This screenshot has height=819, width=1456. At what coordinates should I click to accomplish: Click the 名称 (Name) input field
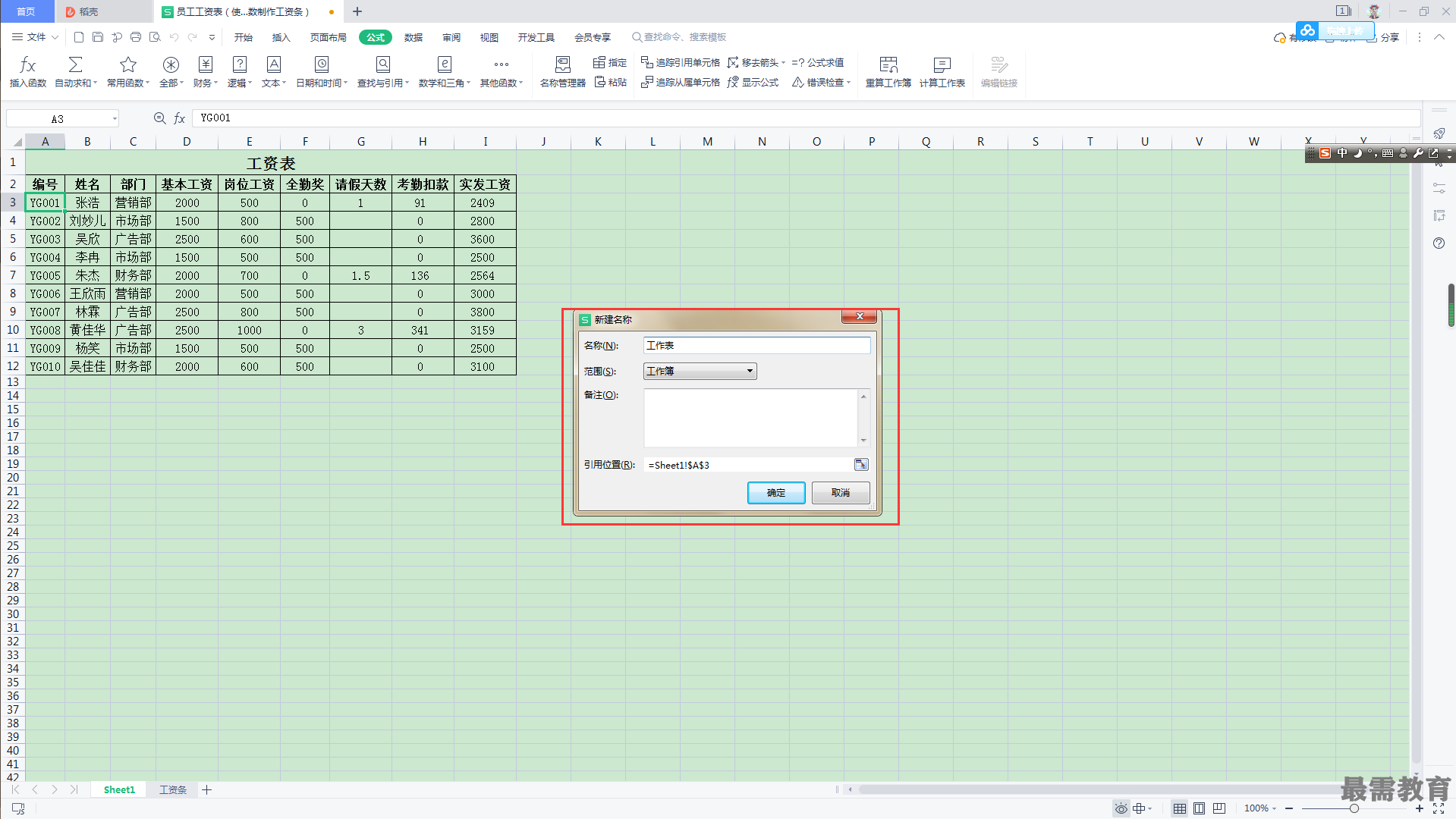[x=756, y=346]
